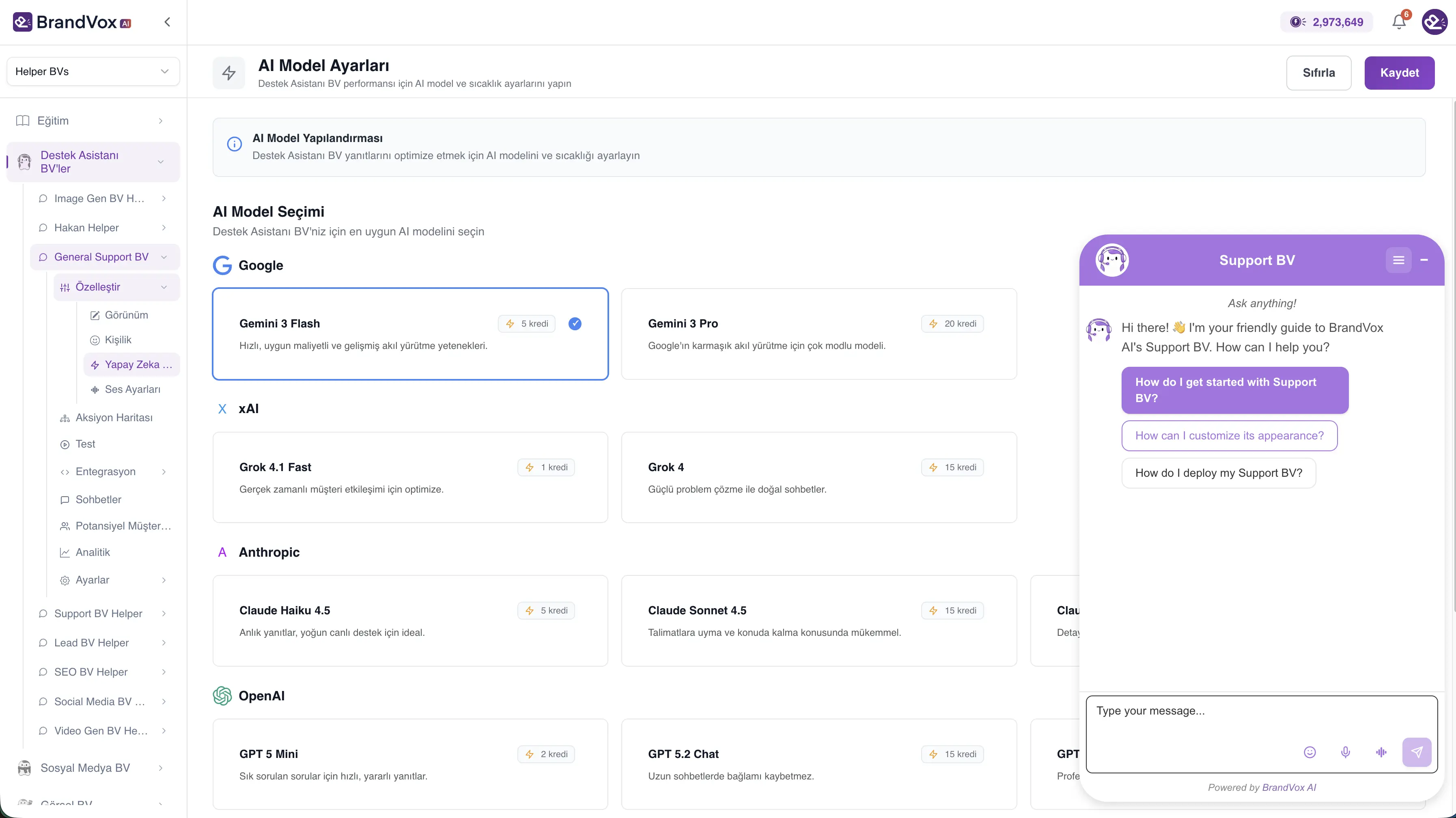Screen dimensions: 1456x818
Task: Click the info icon in AI Model Yapılandırması
Action: [234, 144]
